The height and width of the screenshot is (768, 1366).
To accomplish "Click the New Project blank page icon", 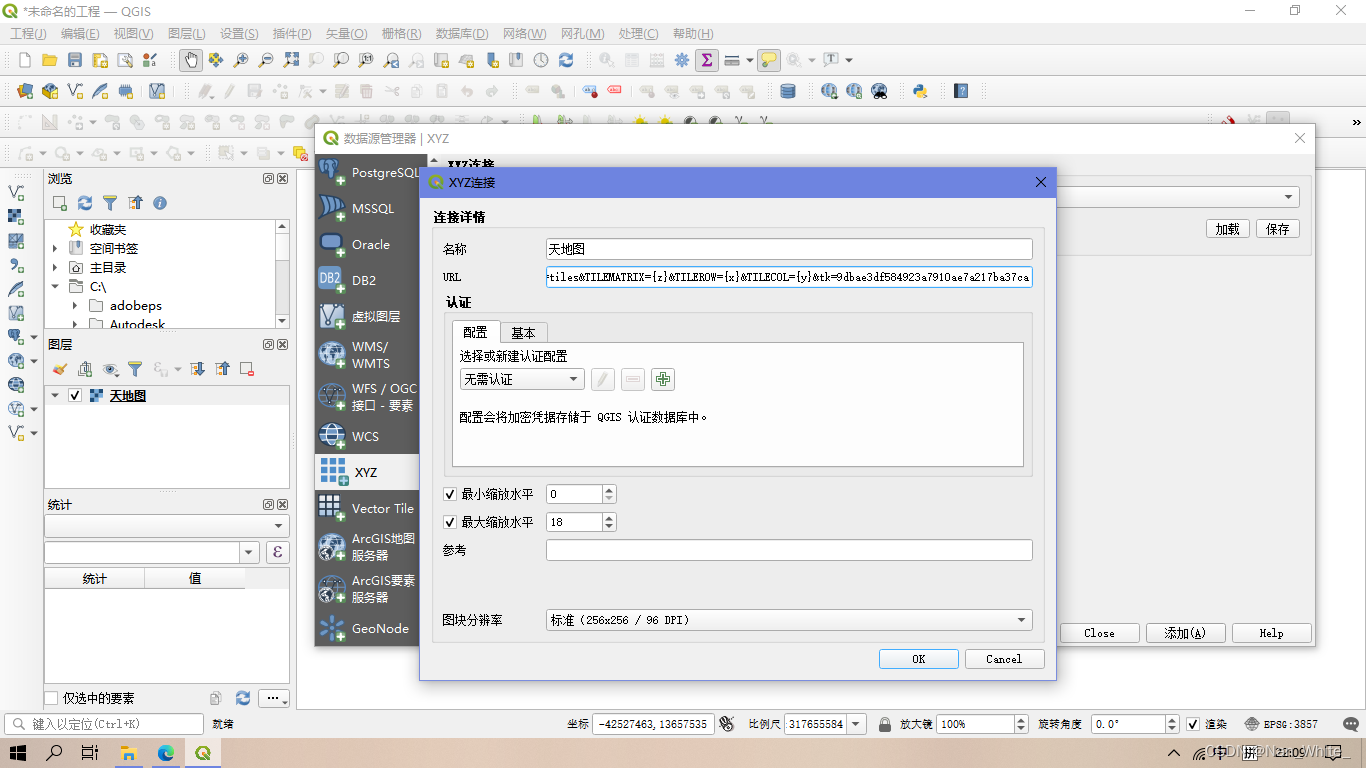I will click(x=25, y=60).
